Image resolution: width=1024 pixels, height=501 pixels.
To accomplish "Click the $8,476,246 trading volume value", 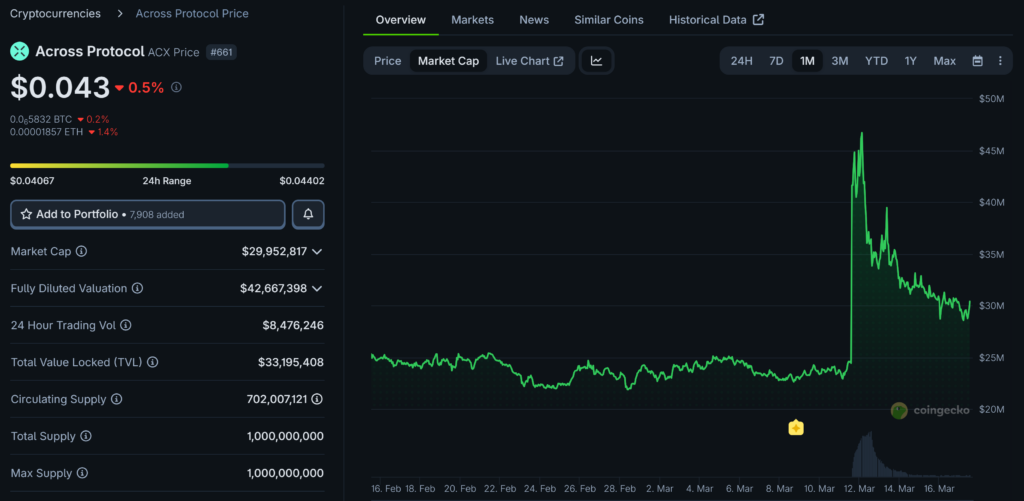I will (293, 325).
